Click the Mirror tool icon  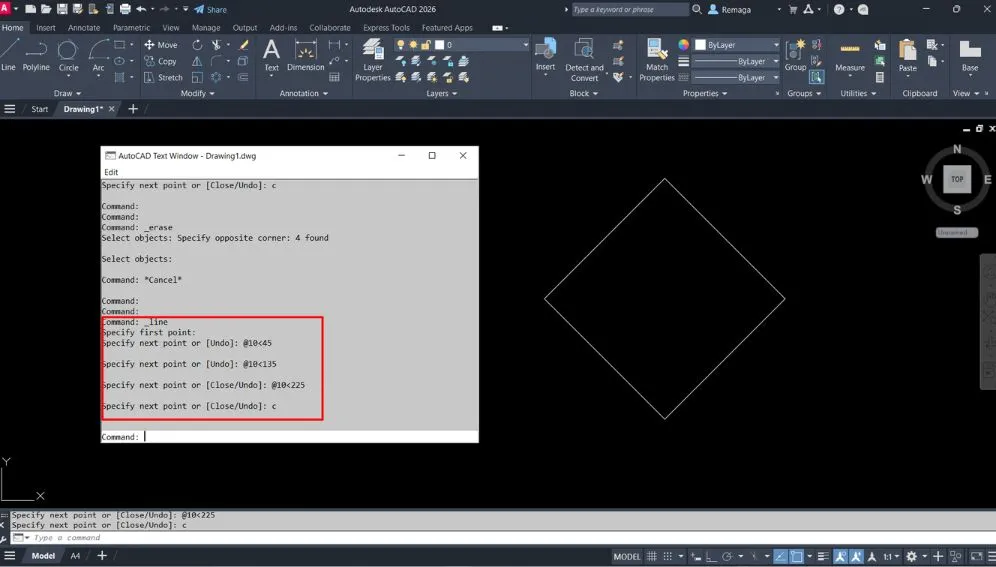point(198,61)
